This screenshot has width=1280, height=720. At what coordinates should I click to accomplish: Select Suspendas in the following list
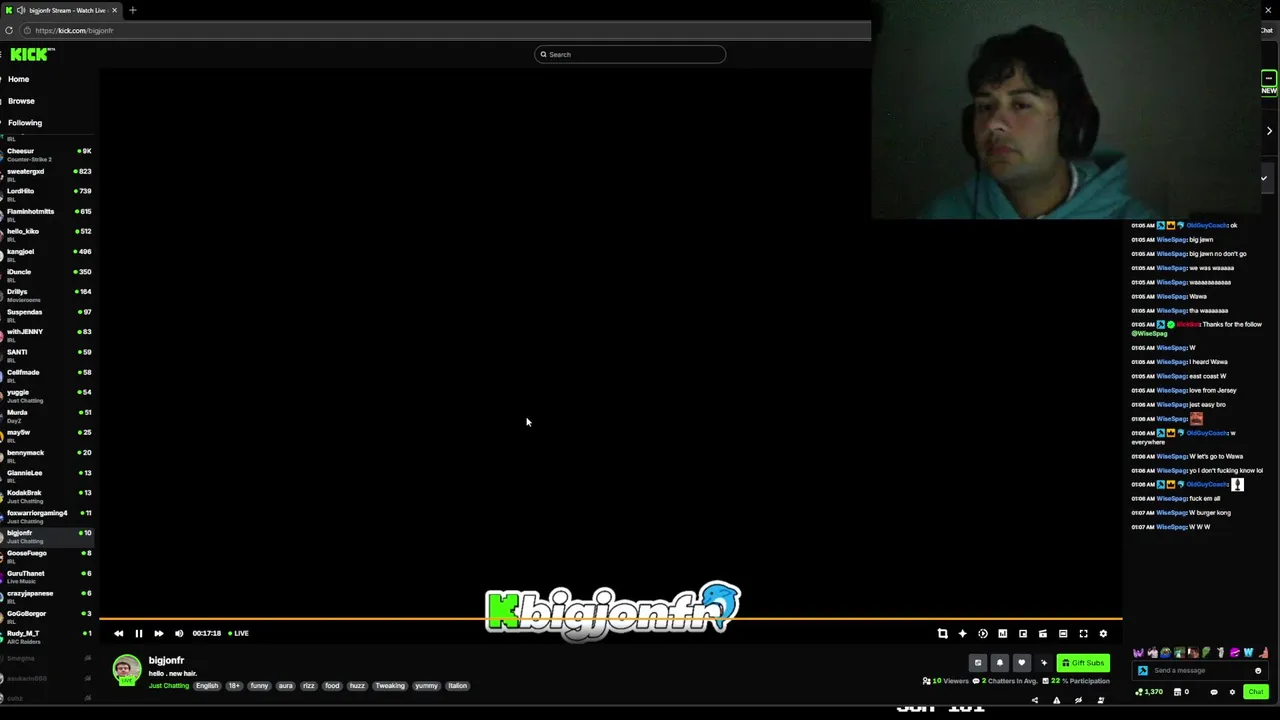tap(47, 315)
